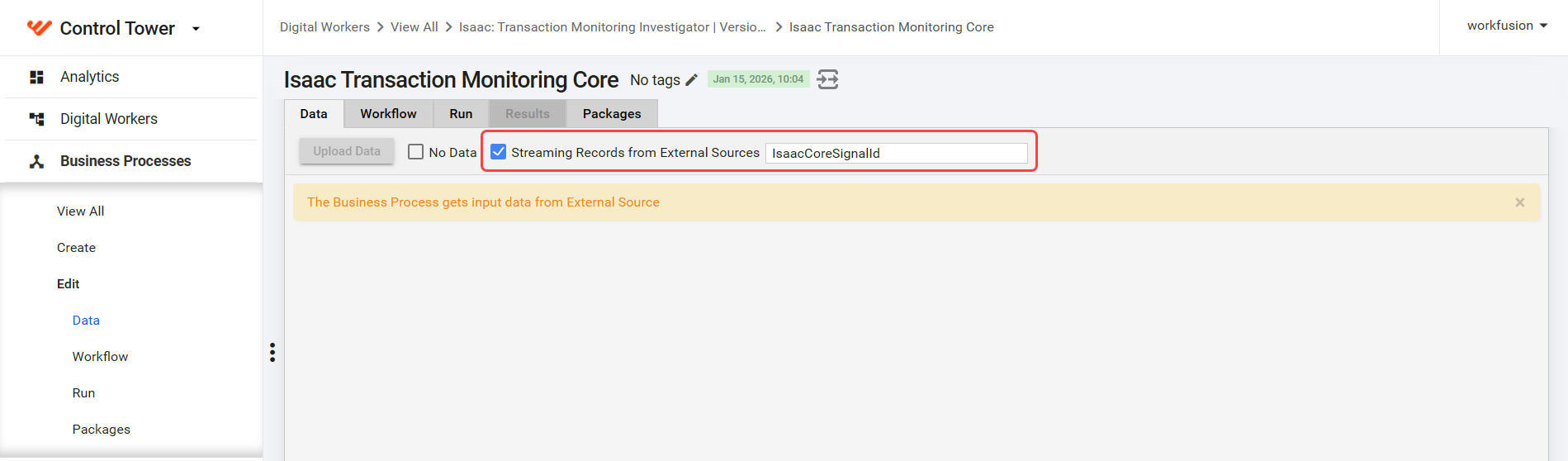Screen dimensions: 1568x461
Task: Click Digital Workers breadcrumb link
Action: pyautogui.click(x=324, y=27)
